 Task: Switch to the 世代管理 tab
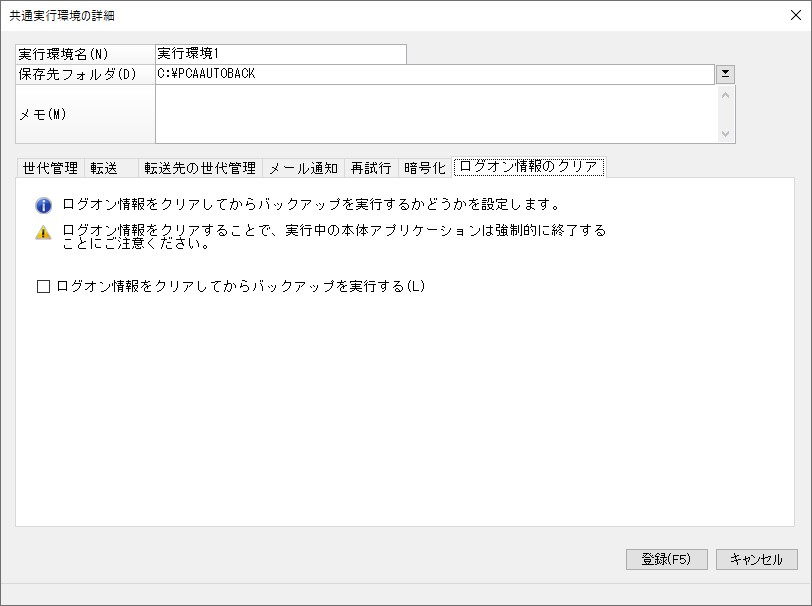[x=50, y=168]
